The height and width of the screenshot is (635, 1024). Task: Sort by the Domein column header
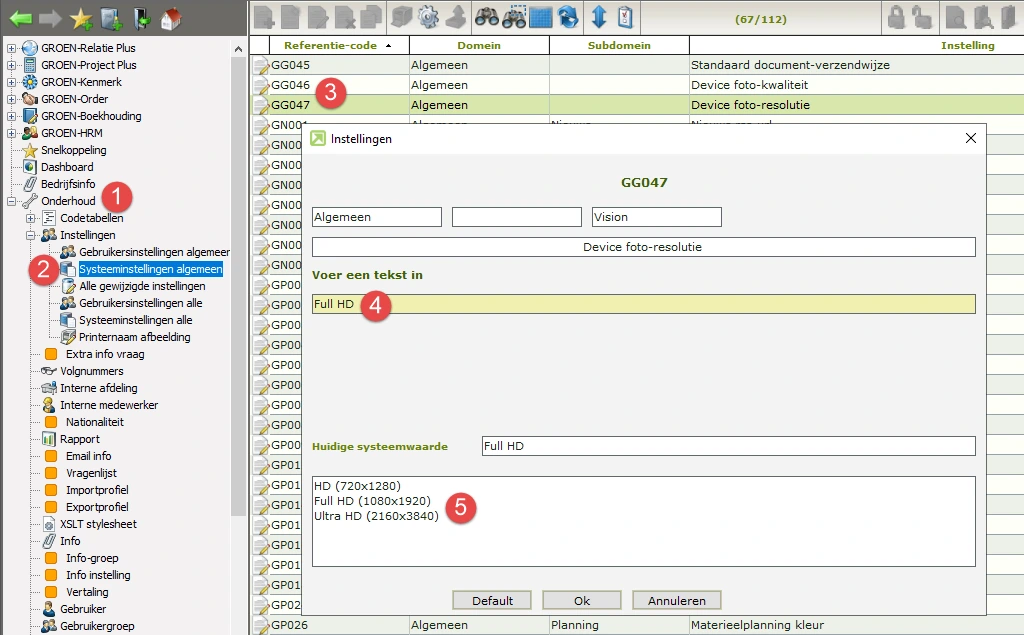coord(479,45)
